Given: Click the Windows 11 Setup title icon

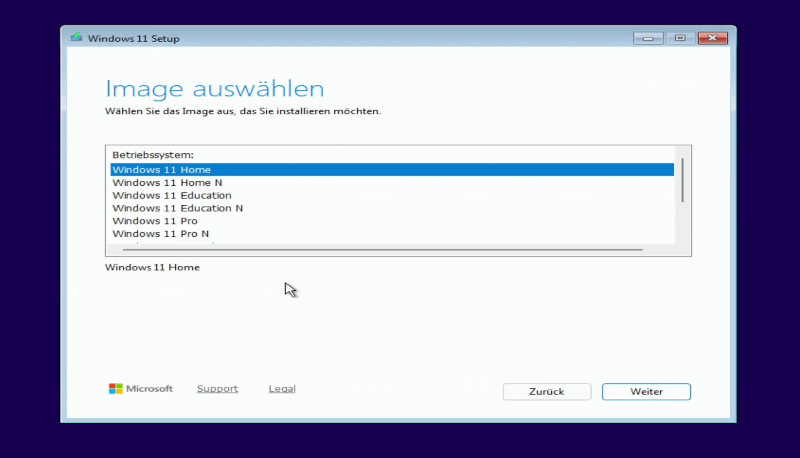Looking at the screenshot, I should 77,38.
